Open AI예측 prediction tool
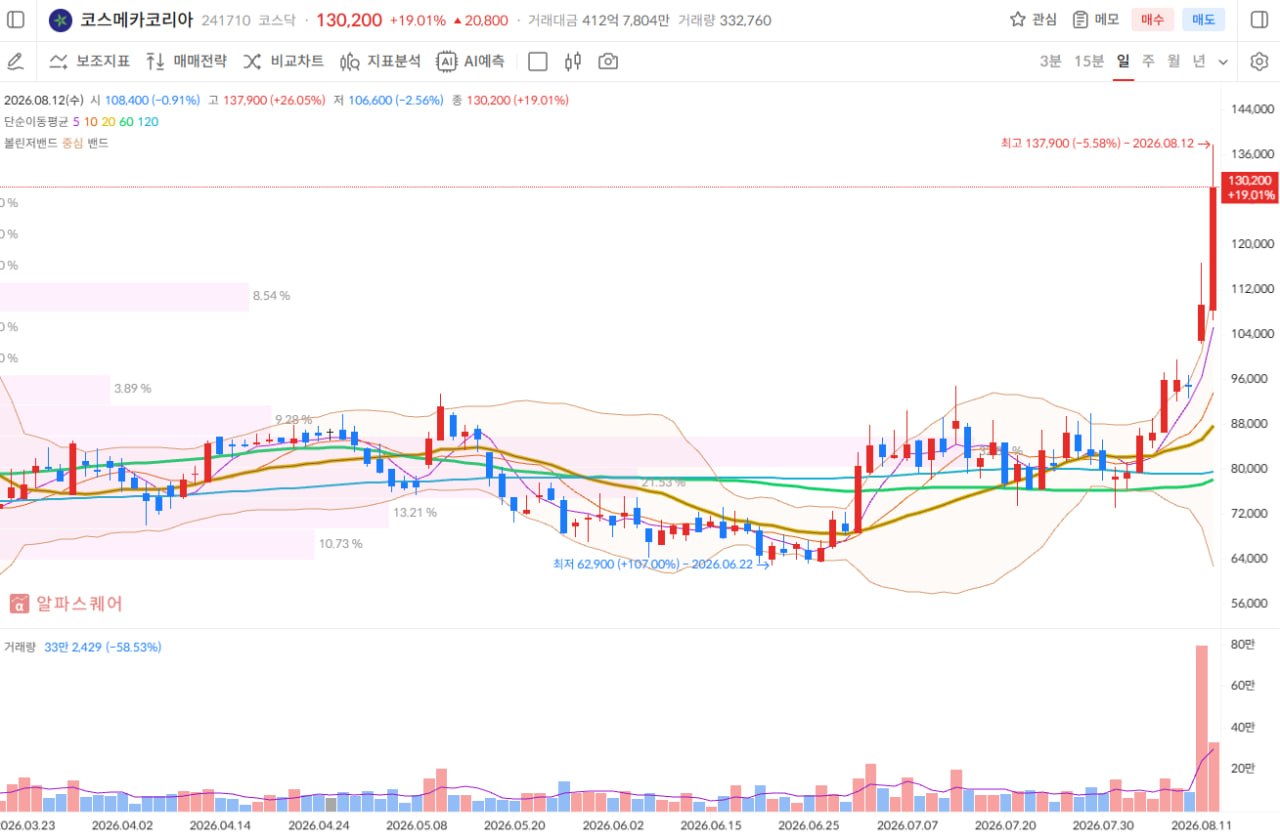 click(x=470, y=62)
